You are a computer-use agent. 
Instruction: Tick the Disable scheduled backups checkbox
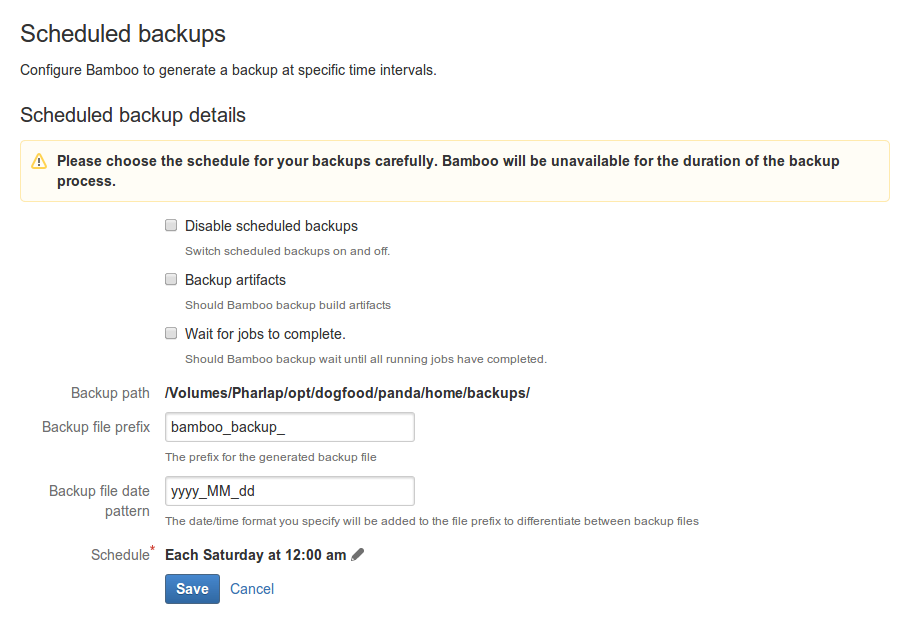coord(171,225)
